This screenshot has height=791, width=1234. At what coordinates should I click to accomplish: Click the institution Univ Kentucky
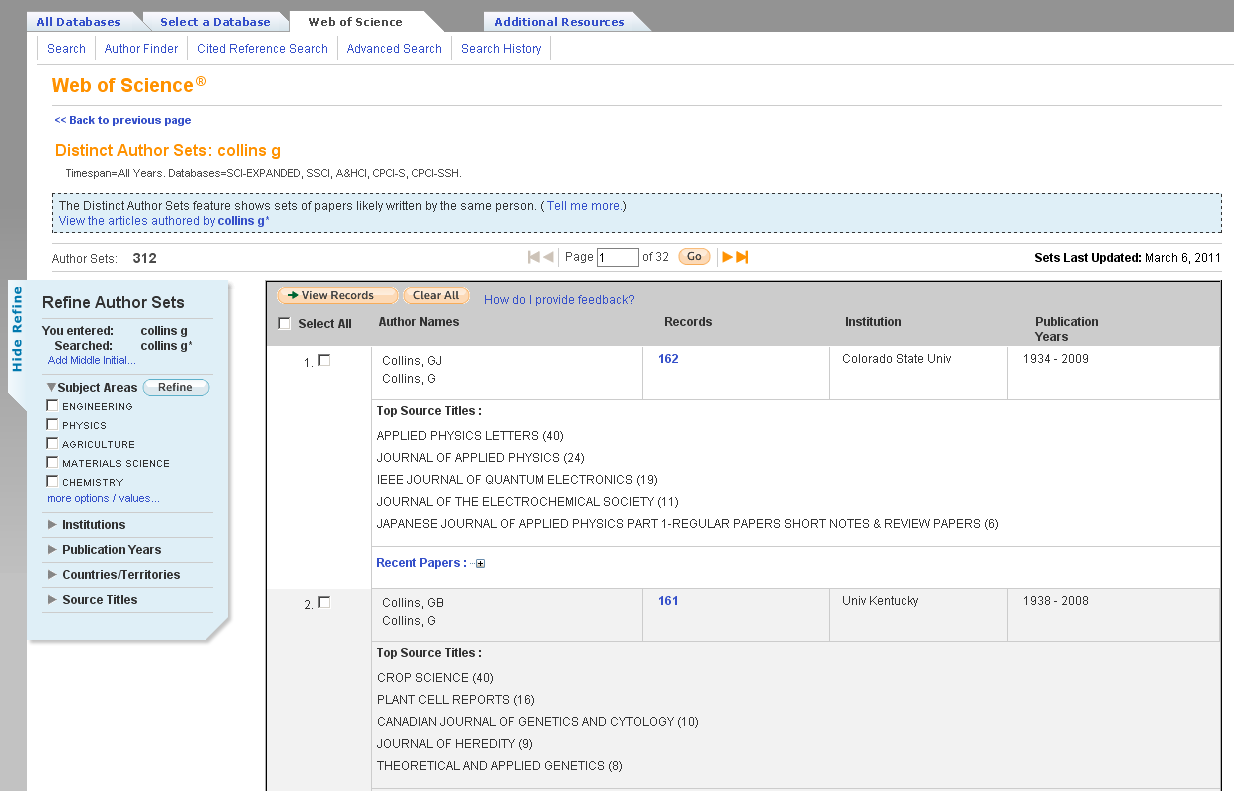[x=880, y=601]
